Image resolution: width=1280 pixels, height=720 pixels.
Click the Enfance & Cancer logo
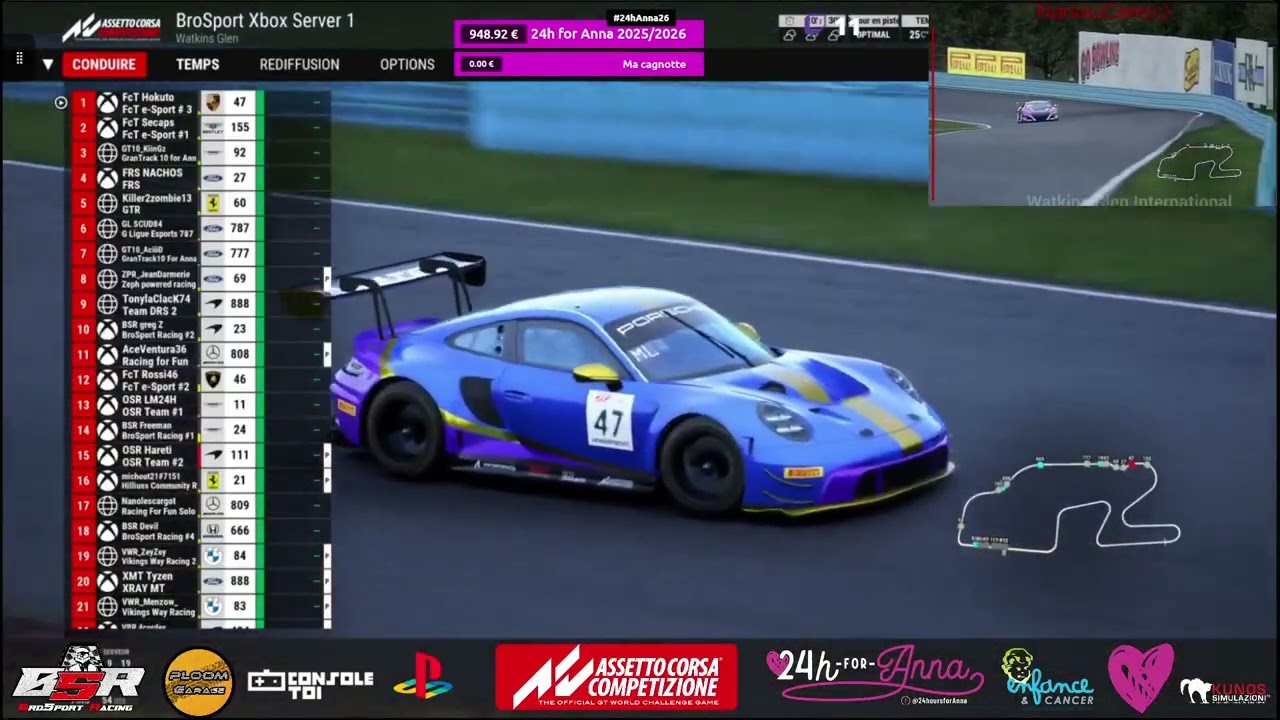click(x=1046, y=677)
